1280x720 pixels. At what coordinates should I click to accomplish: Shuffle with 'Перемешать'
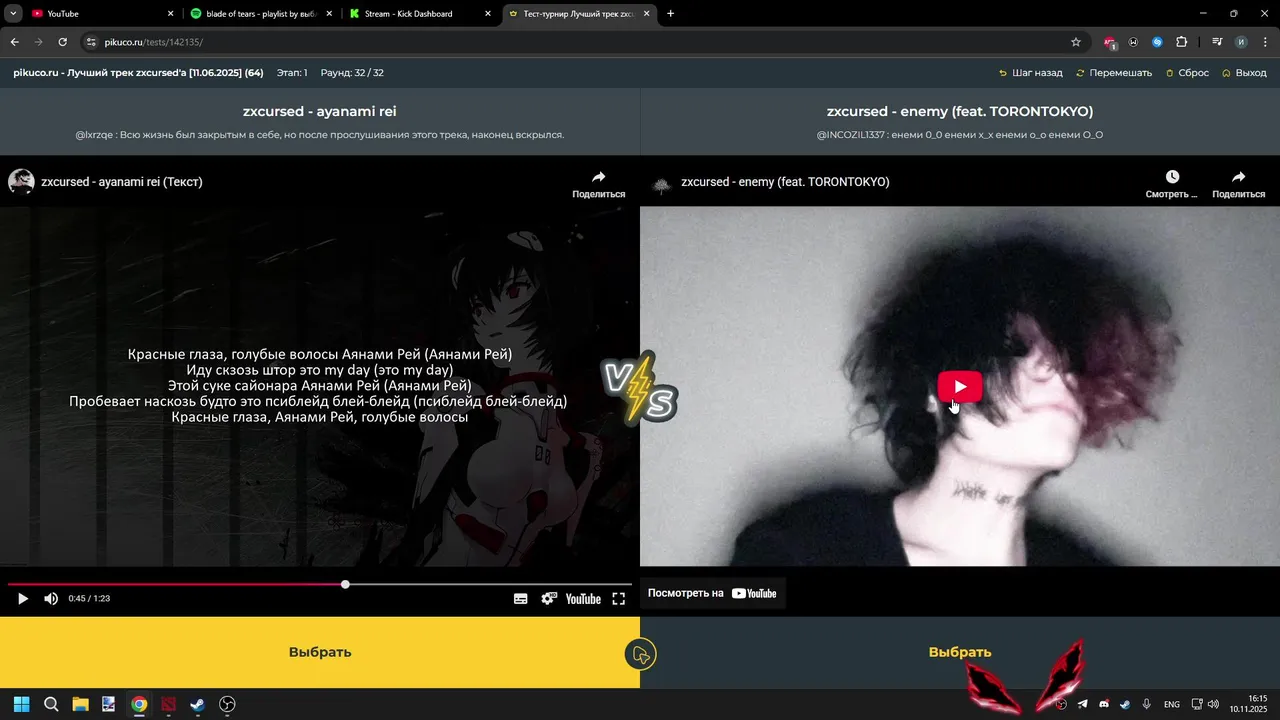click(1114, 73)
